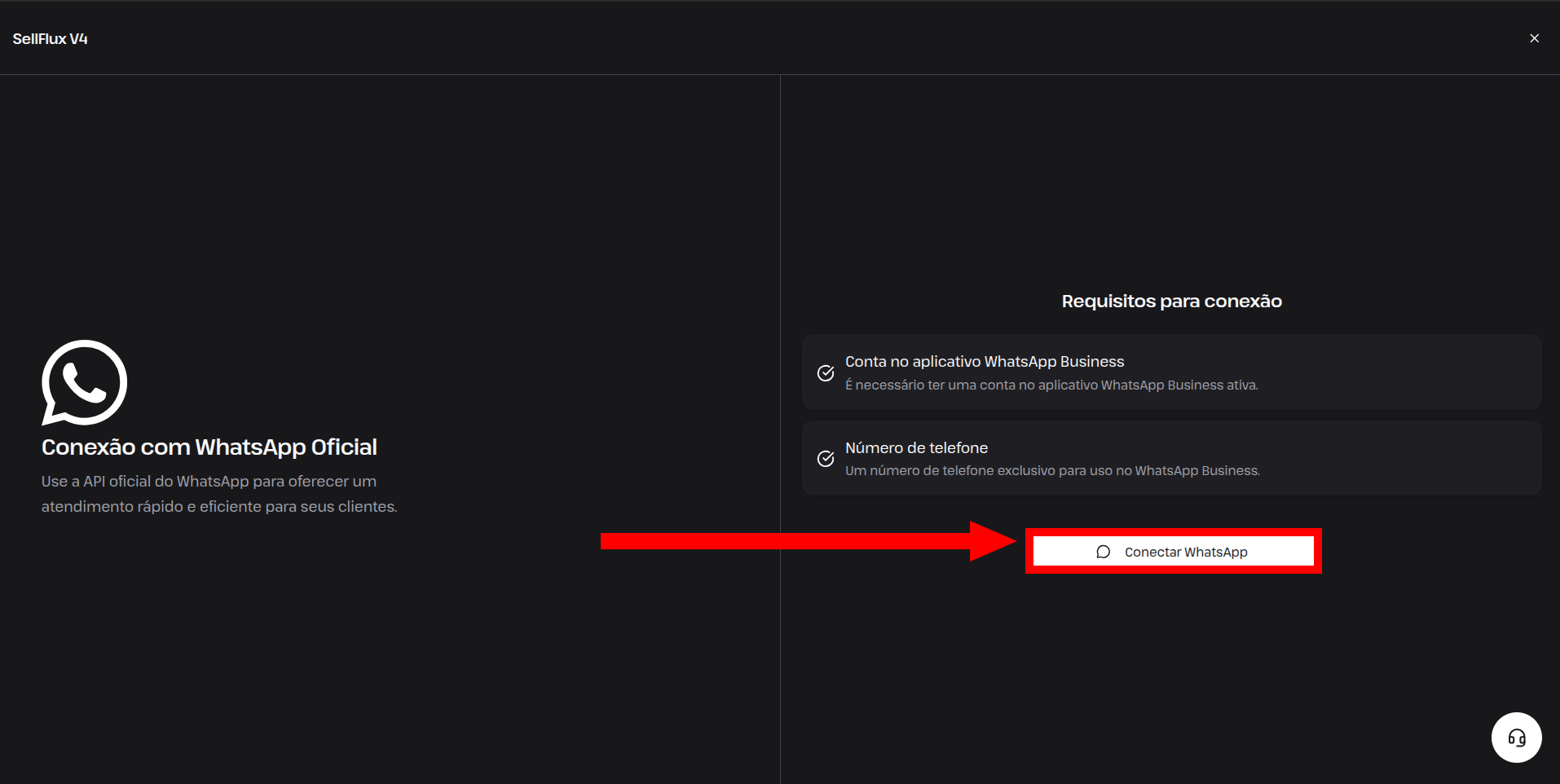This screenshot has height=784, width=1560.
Task: Click text "É necessário ter uma conta no aplicativo"
Action: point(972,385)
